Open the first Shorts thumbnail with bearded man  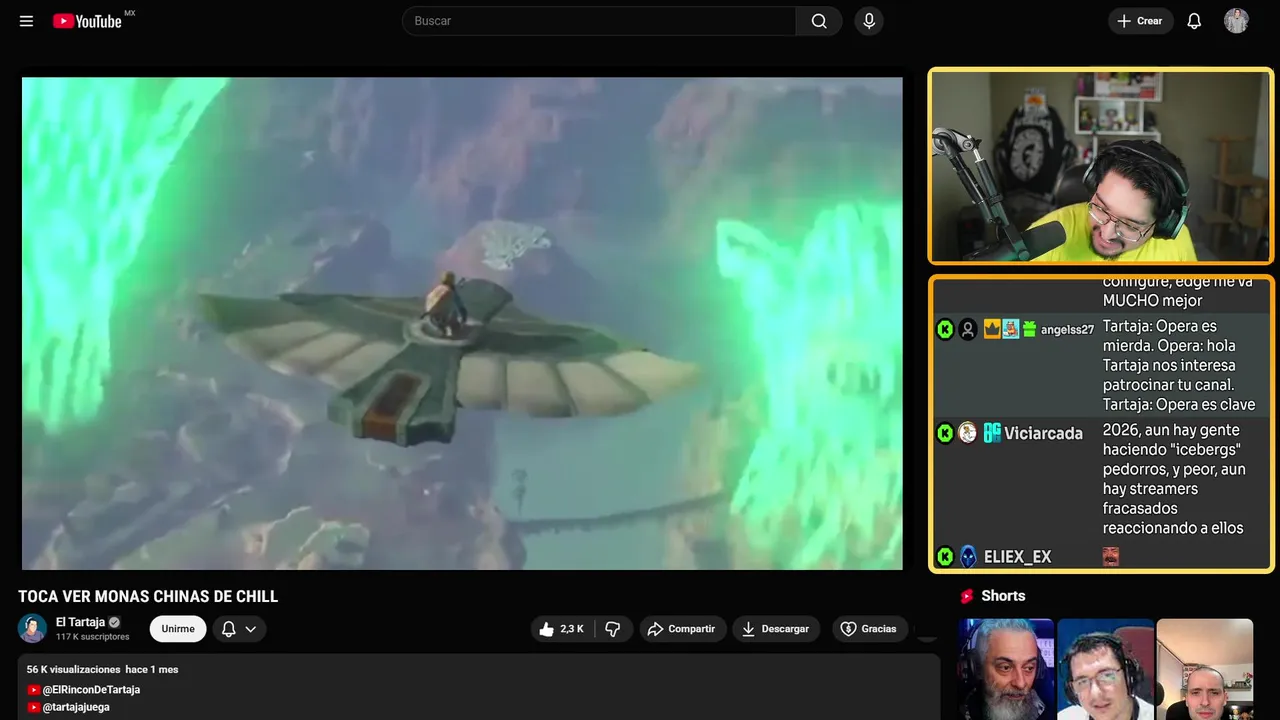pyautogui.click(x=1006, y=669)
